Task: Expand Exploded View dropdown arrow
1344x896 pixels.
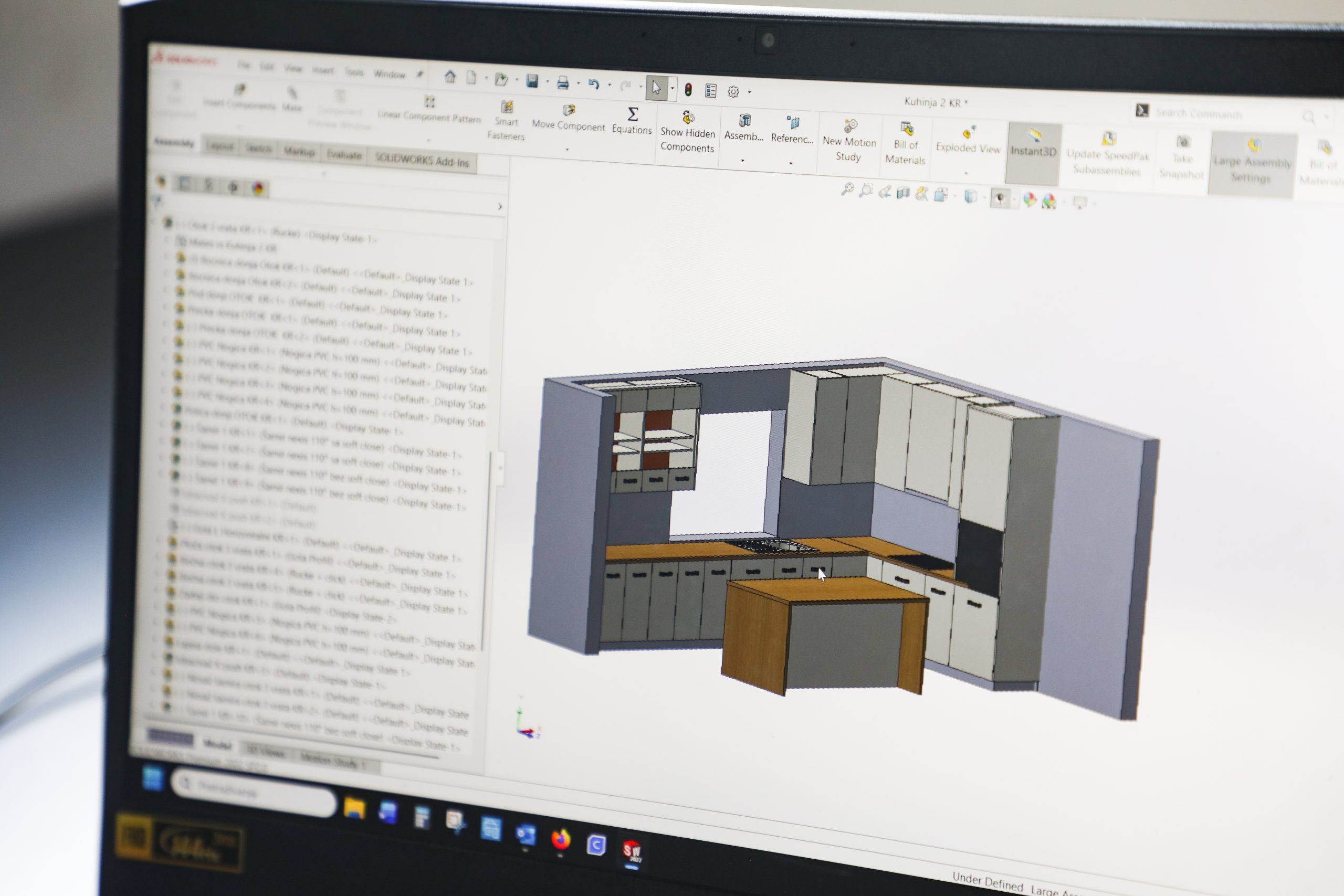Action: 967,173
